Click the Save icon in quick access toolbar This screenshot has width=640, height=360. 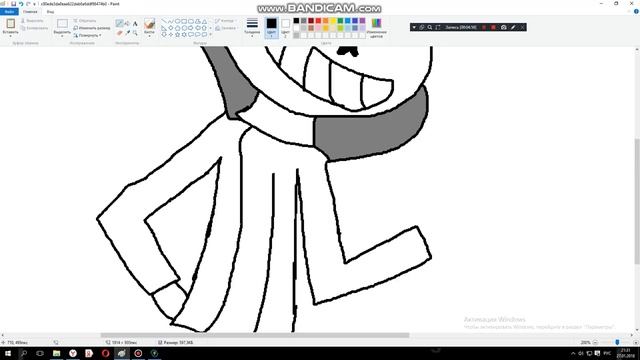point(13,4)
